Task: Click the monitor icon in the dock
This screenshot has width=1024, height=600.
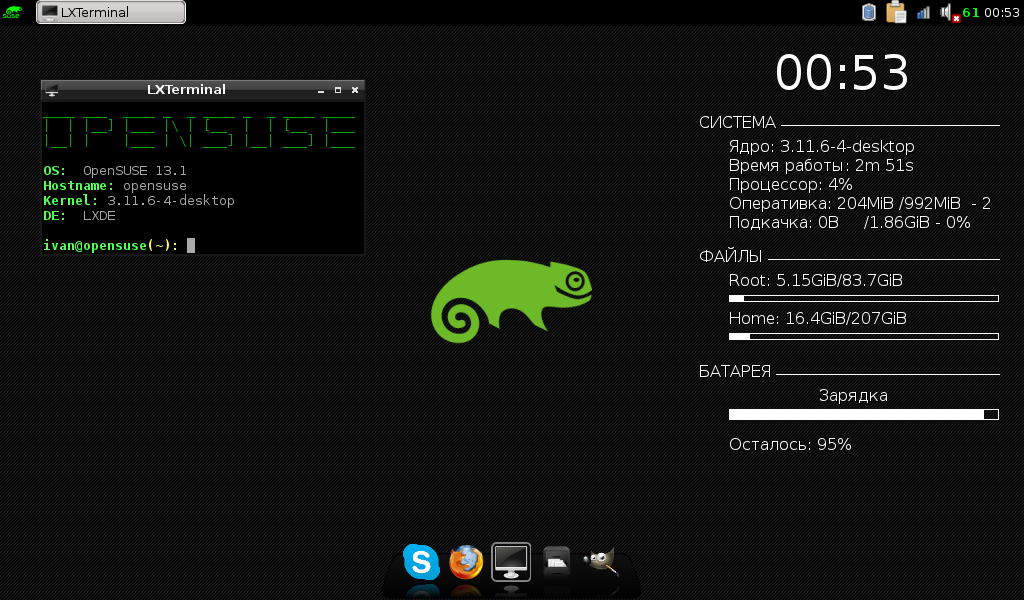Action: [511, 561]
